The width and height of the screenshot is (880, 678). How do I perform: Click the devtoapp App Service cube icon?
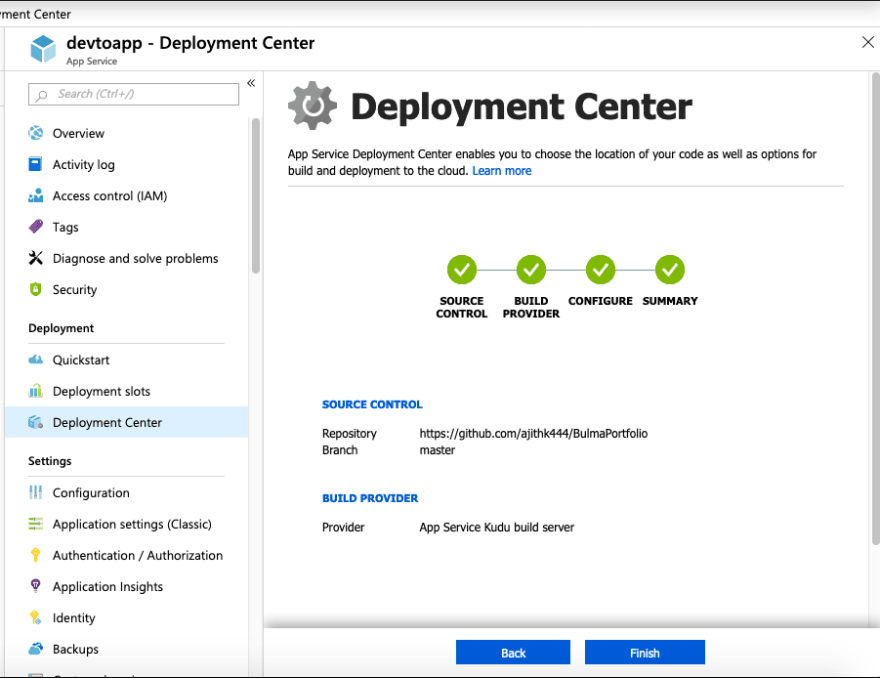(x=43, y=49)
